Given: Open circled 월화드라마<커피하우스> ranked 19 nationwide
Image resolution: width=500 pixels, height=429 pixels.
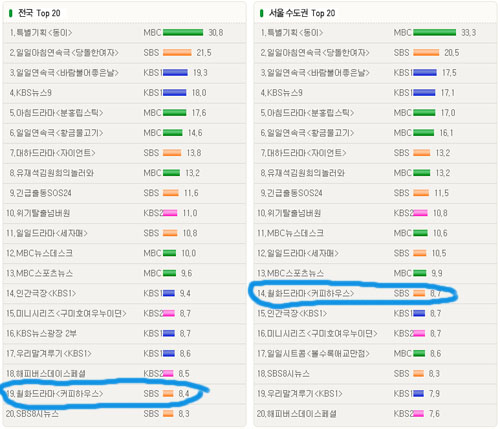Looking at the screenshot, I should click(55, 394).
